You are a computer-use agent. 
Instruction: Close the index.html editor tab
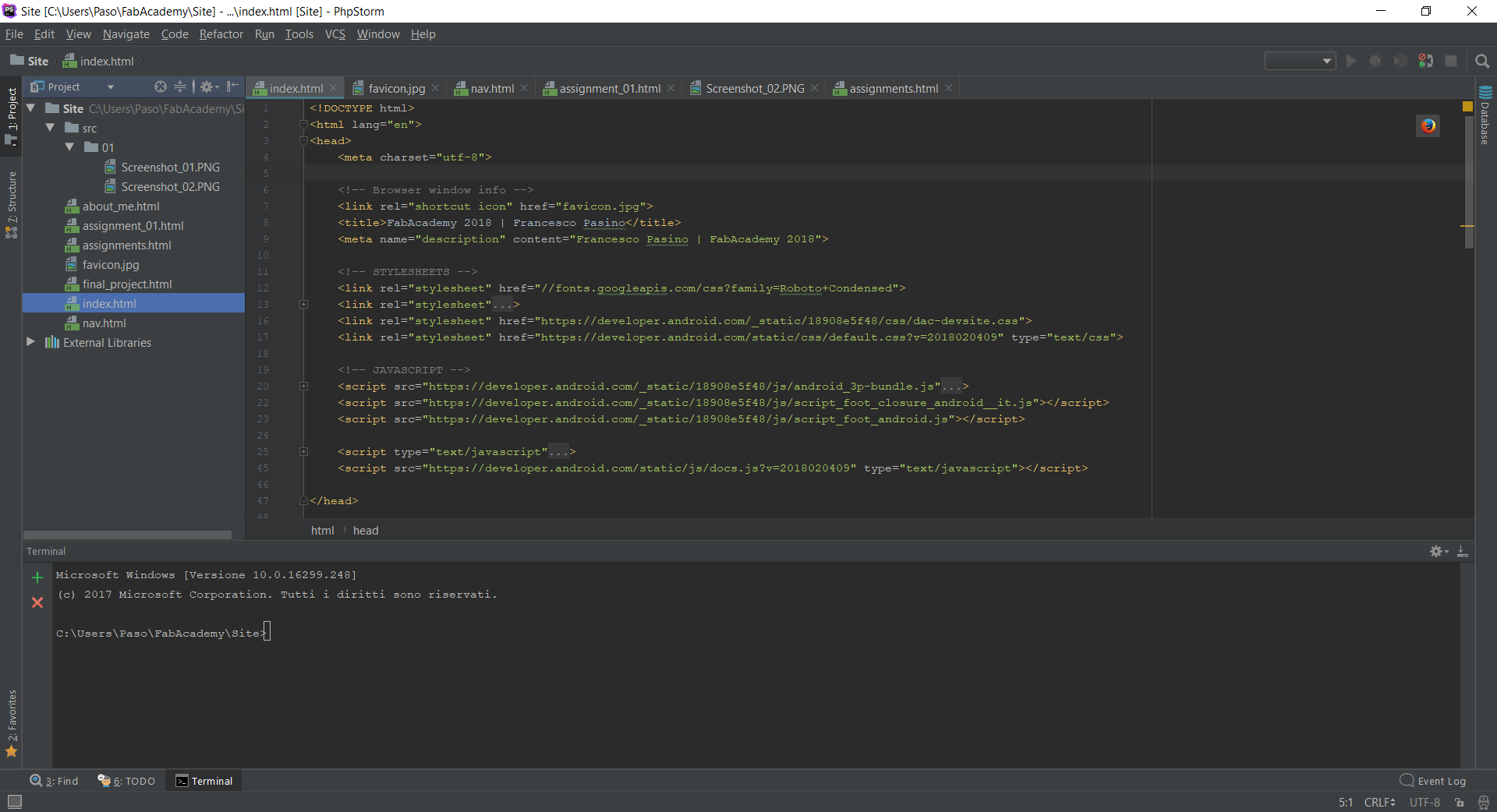[334, 88]
